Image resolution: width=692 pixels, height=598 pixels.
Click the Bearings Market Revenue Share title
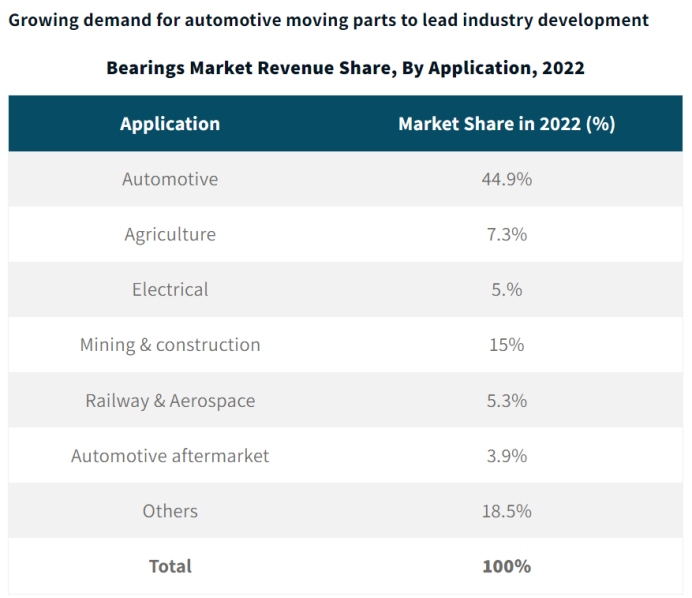click(346, 68)
